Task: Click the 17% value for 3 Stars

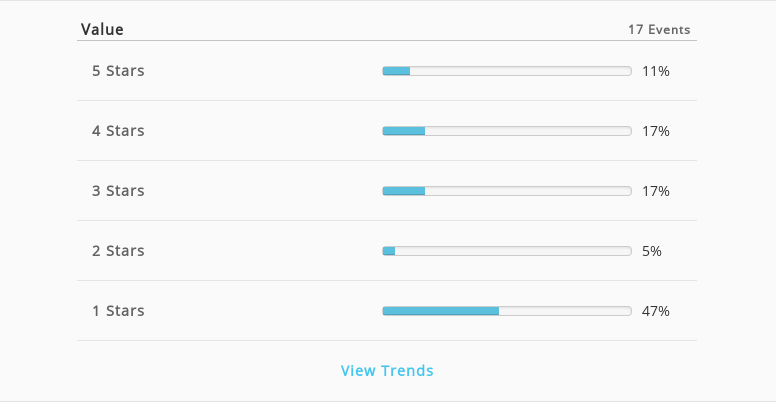Action: coord(656,191)
